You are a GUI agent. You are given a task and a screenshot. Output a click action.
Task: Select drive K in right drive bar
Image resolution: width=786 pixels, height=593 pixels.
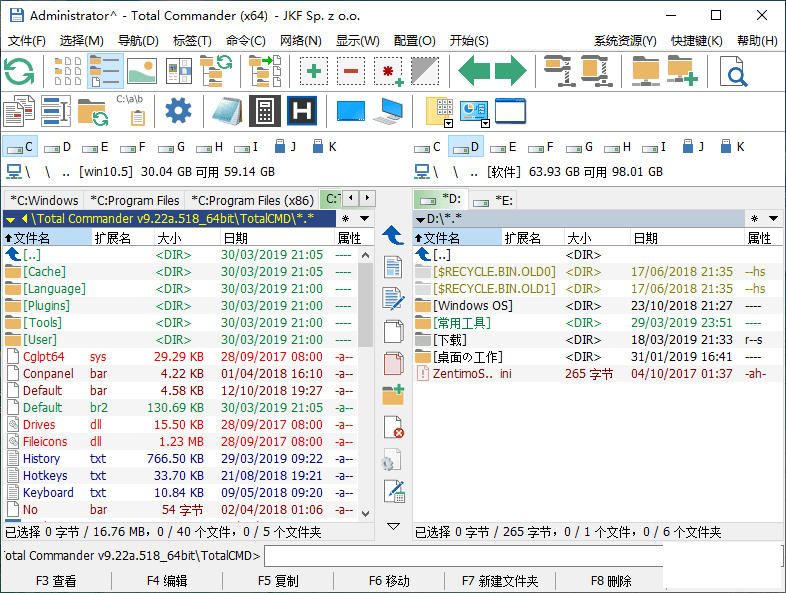click(x=732, y=147)
